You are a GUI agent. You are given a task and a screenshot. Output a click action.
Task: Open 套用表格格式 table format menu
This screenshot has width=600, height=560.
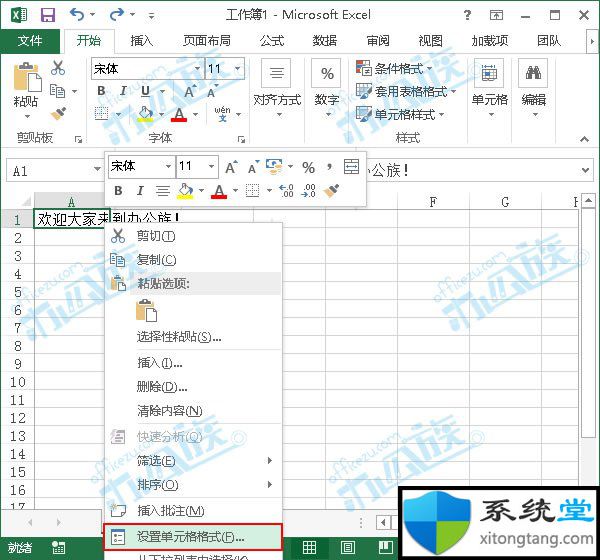(406, 91)
